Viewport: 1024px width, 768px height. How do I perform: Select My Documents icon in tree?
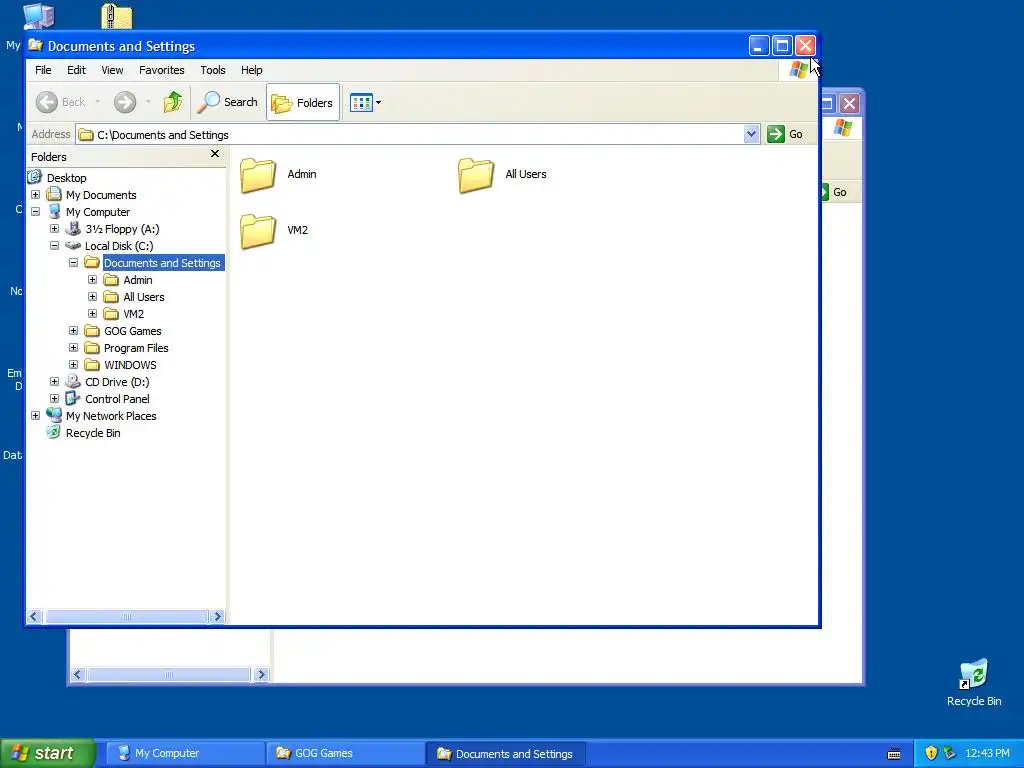coord(54,194)
